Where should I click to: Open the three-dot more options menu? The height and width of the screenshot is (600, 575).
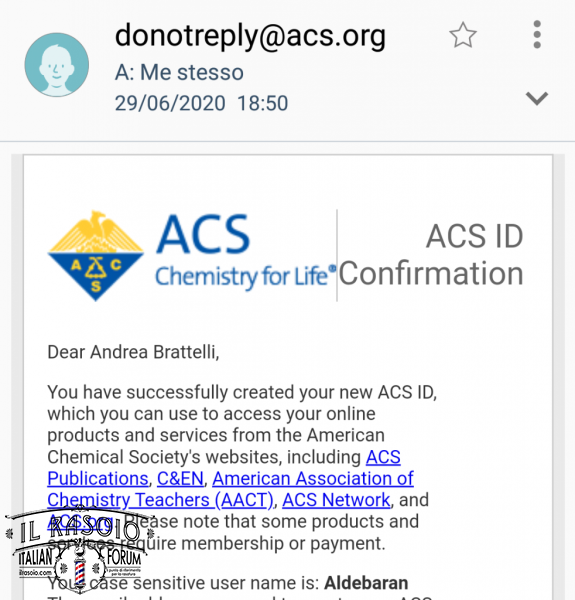(x=537, y=34)
